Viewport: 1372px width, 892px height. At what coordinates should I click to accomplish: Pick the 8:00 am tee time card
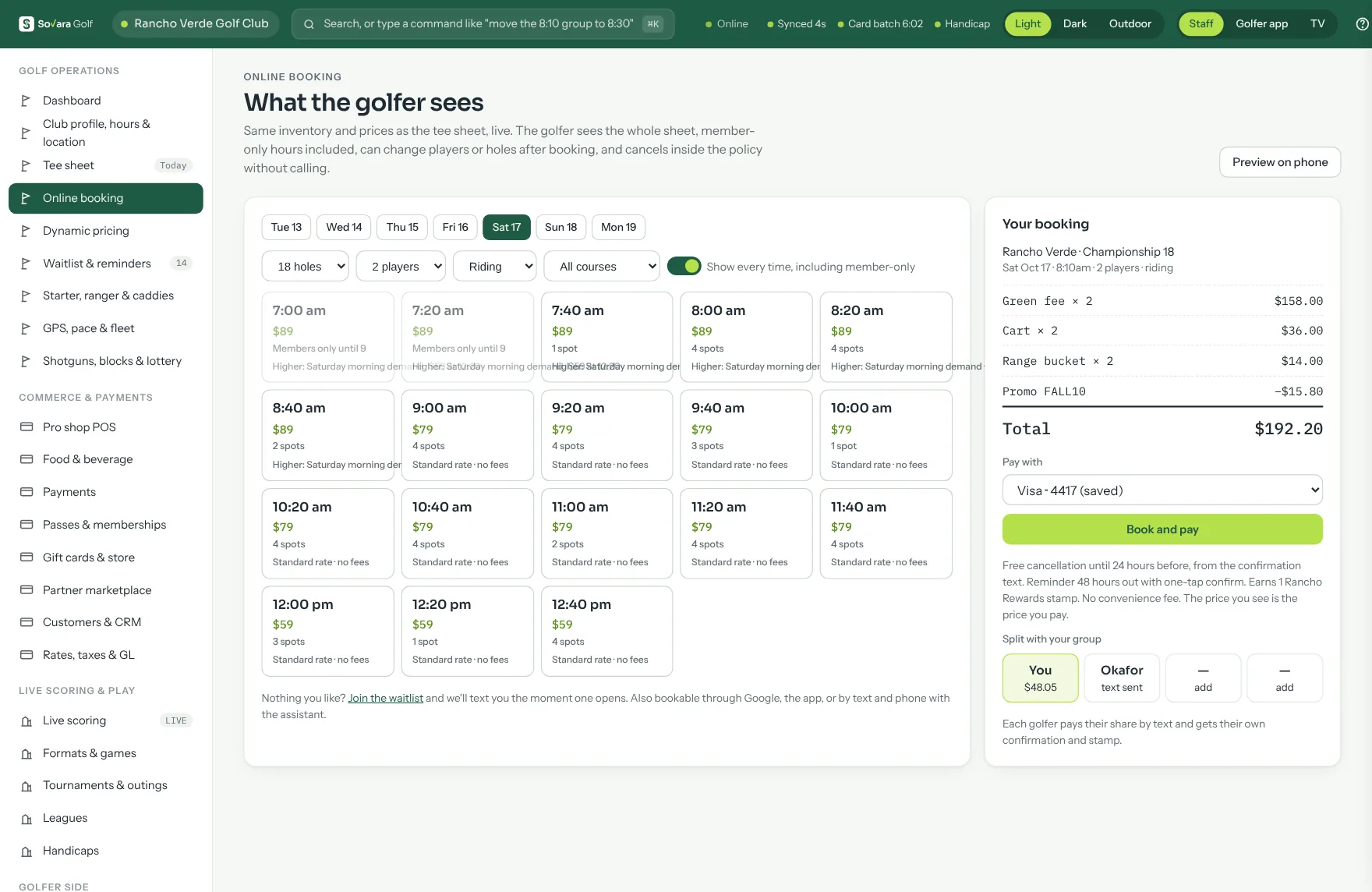746,337
